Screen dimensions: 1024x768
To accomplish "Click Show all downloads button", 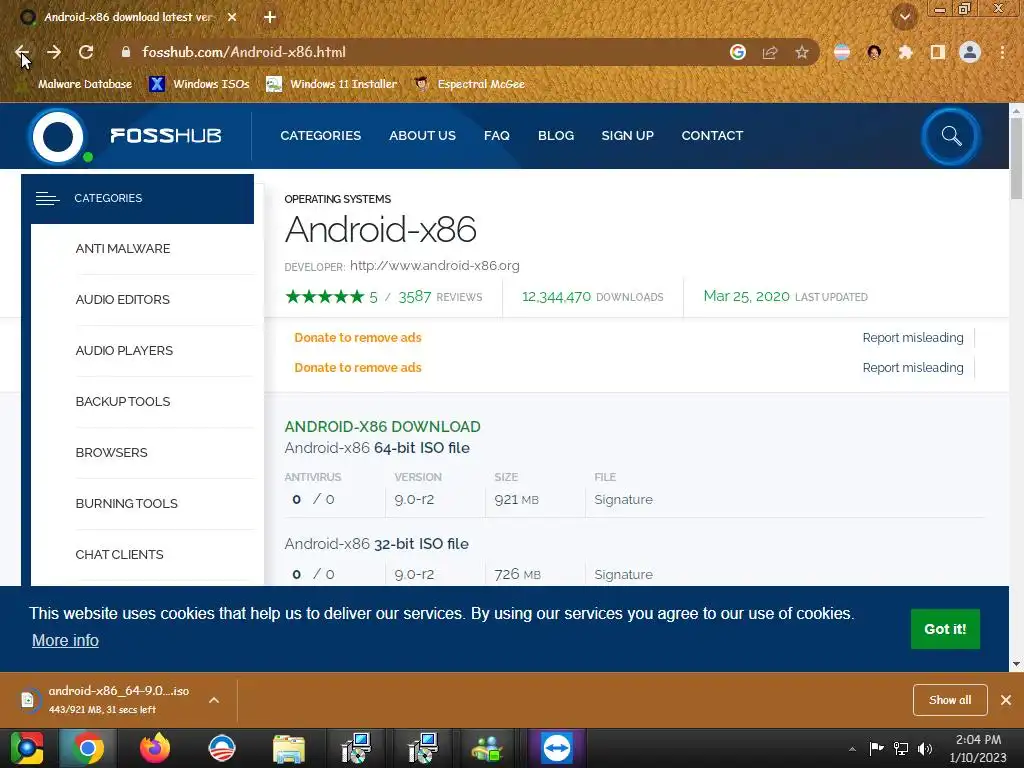I will click(x=950, y=700).
